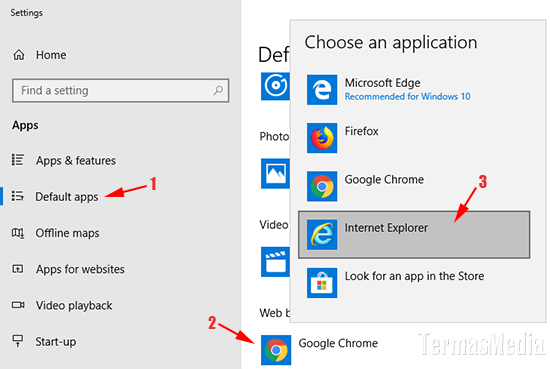Choose Google Chrome in the popup list
This screenshot has width=550, height=369.
[414, 186]
